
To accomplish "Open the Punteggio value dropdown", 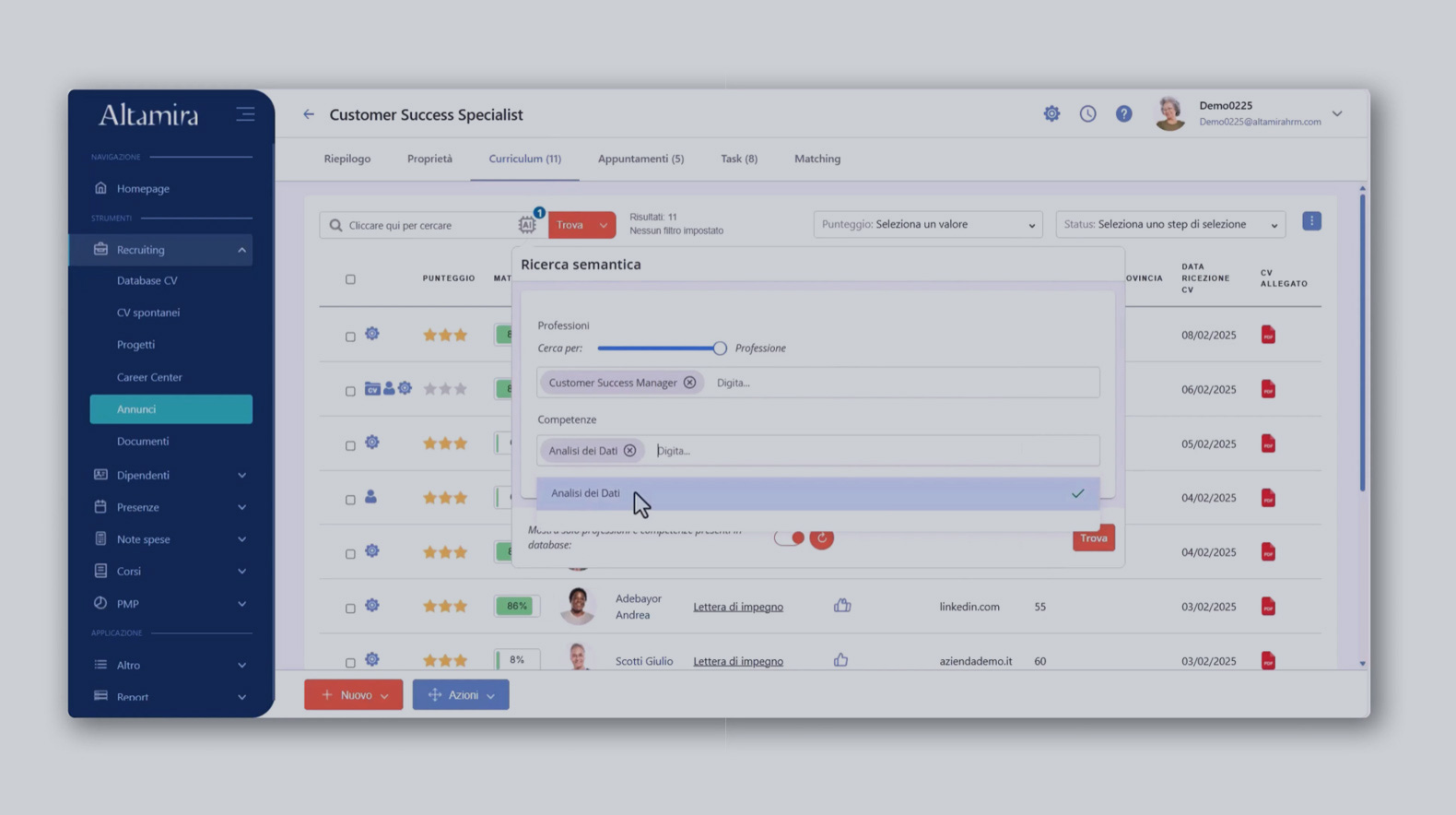I will (927, 224).
